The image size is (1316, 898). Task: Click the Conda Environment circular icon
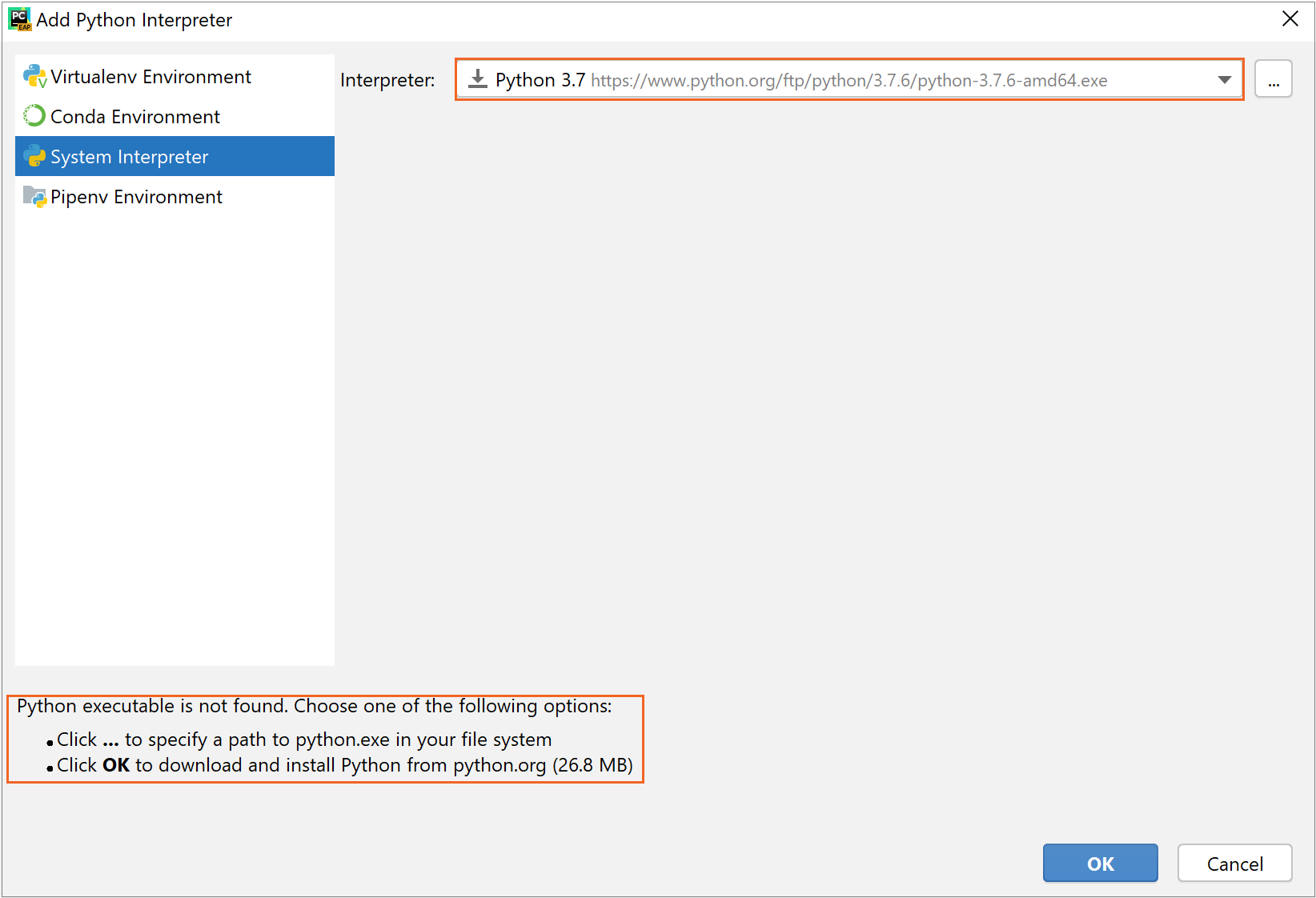[34, 115]
